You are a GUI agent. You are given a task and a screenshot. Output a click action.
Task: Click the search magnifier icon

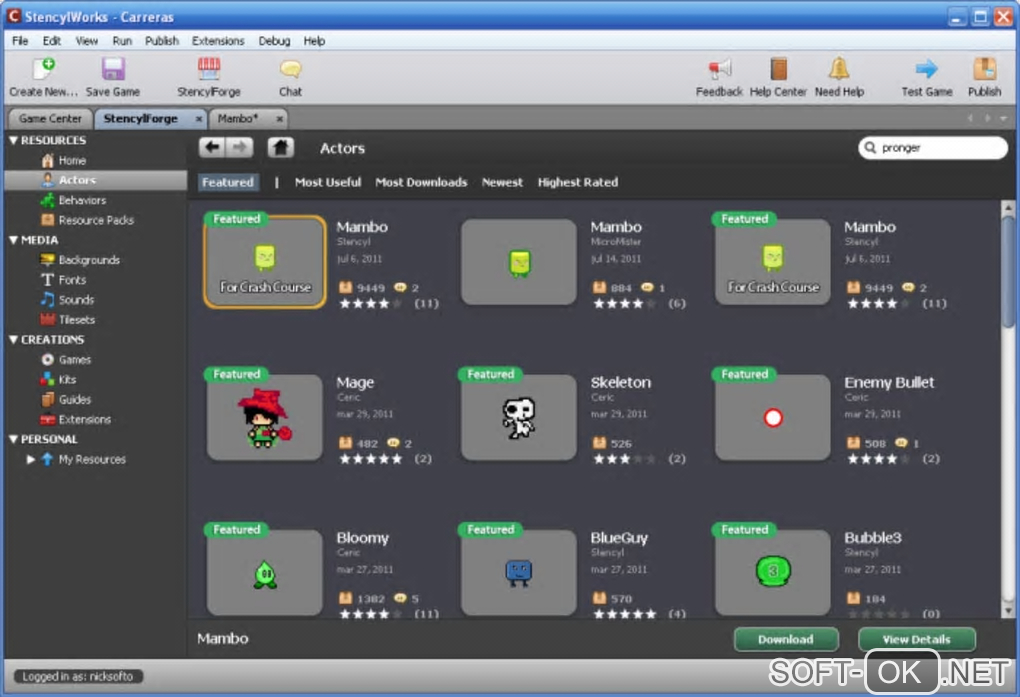(x=870, y=148)
